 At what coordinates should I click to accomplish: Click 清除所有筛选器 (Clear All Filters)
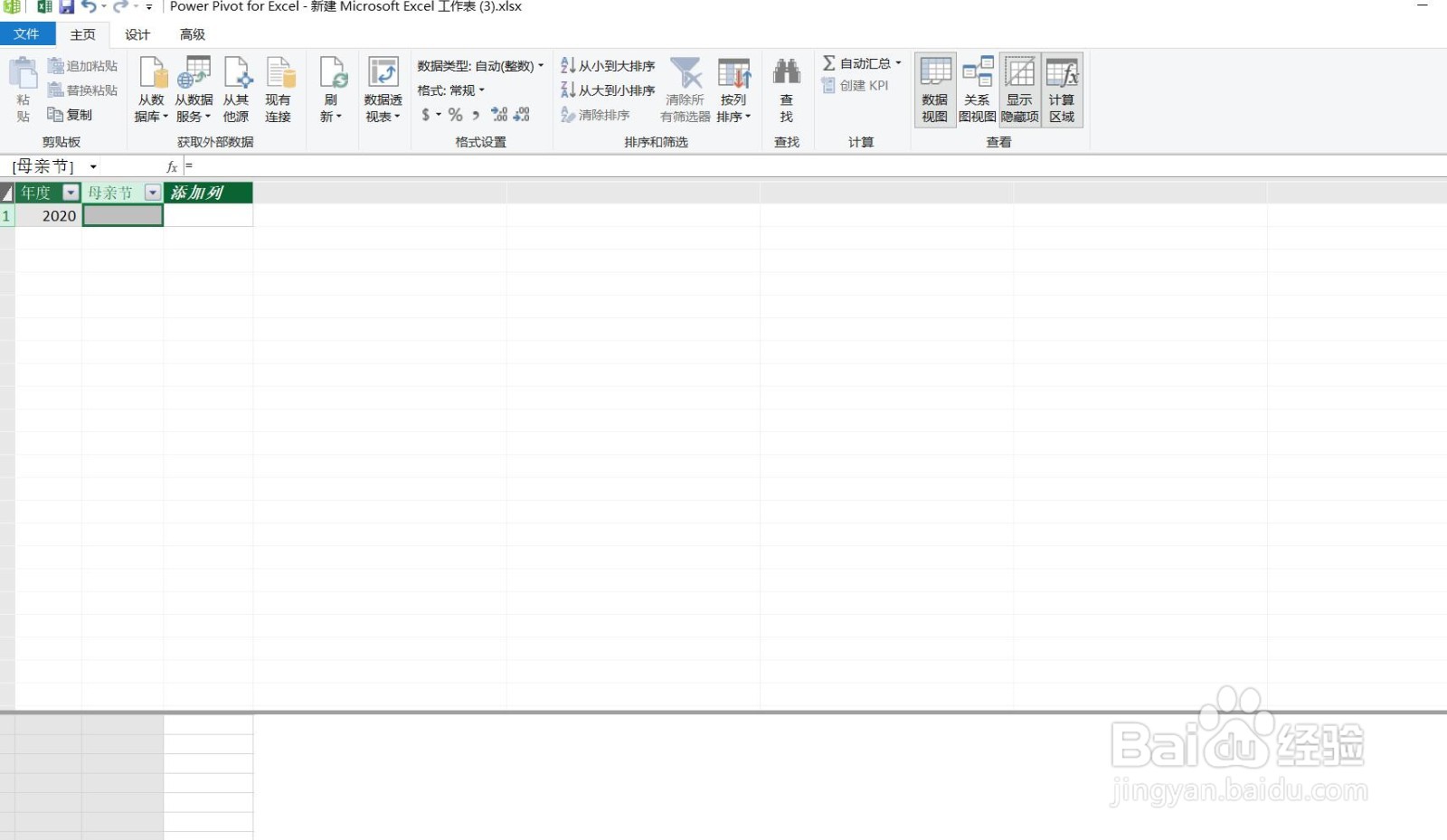pos(686,90)
